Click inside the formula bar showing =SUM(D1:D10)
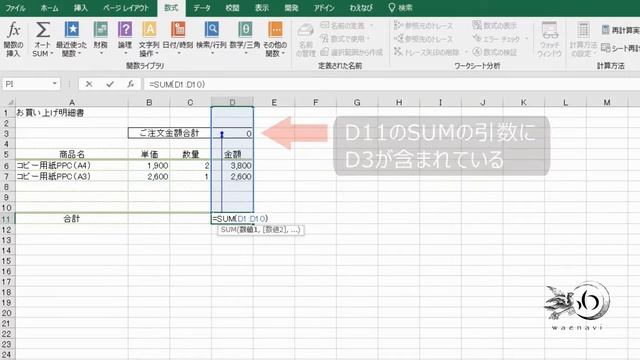This screenshot has width=640, height=360. pyautogui.click(x=392, y=84)
